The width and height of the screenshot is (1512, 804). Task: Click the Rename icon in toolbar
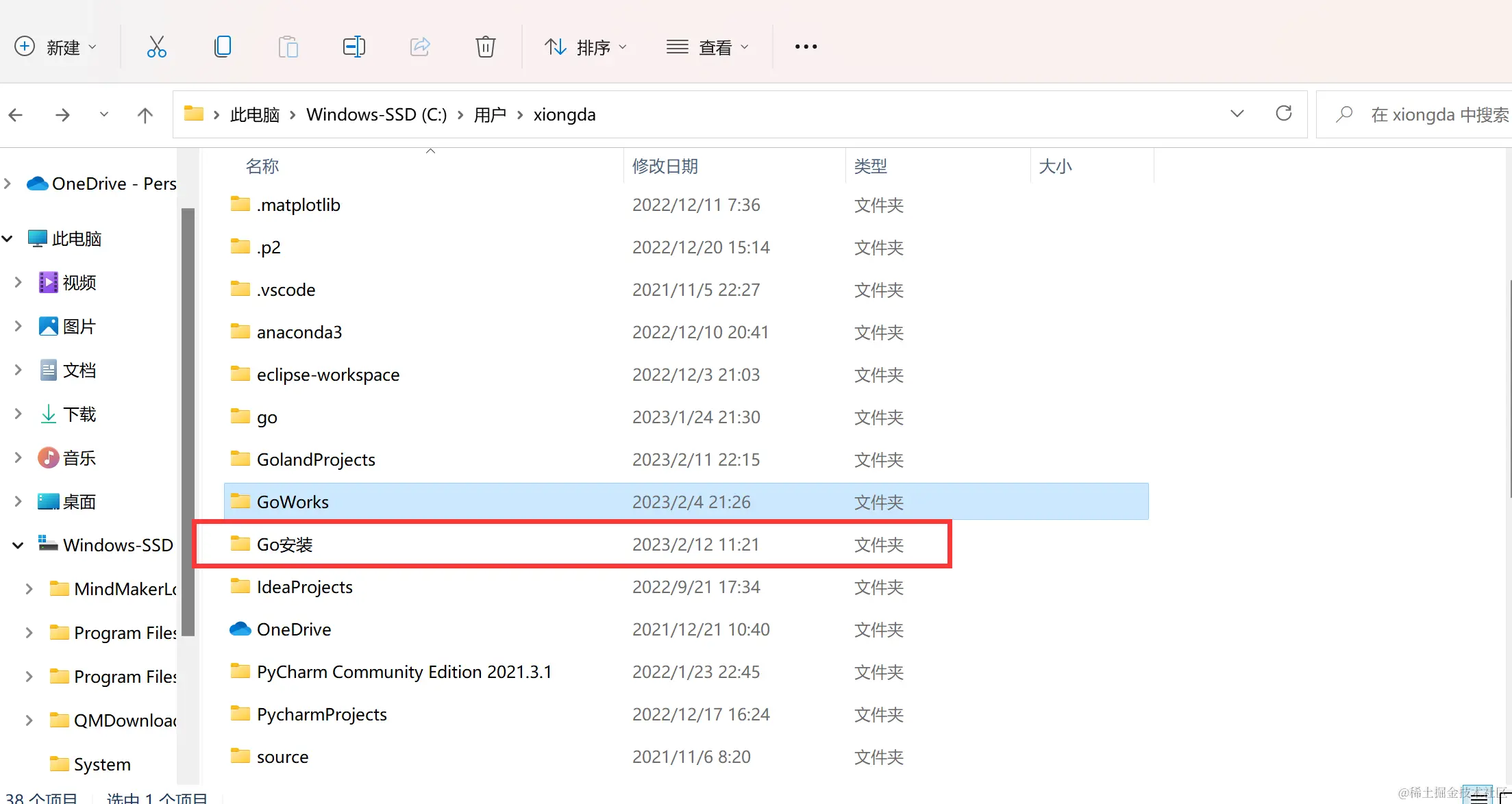click(354, 47)
